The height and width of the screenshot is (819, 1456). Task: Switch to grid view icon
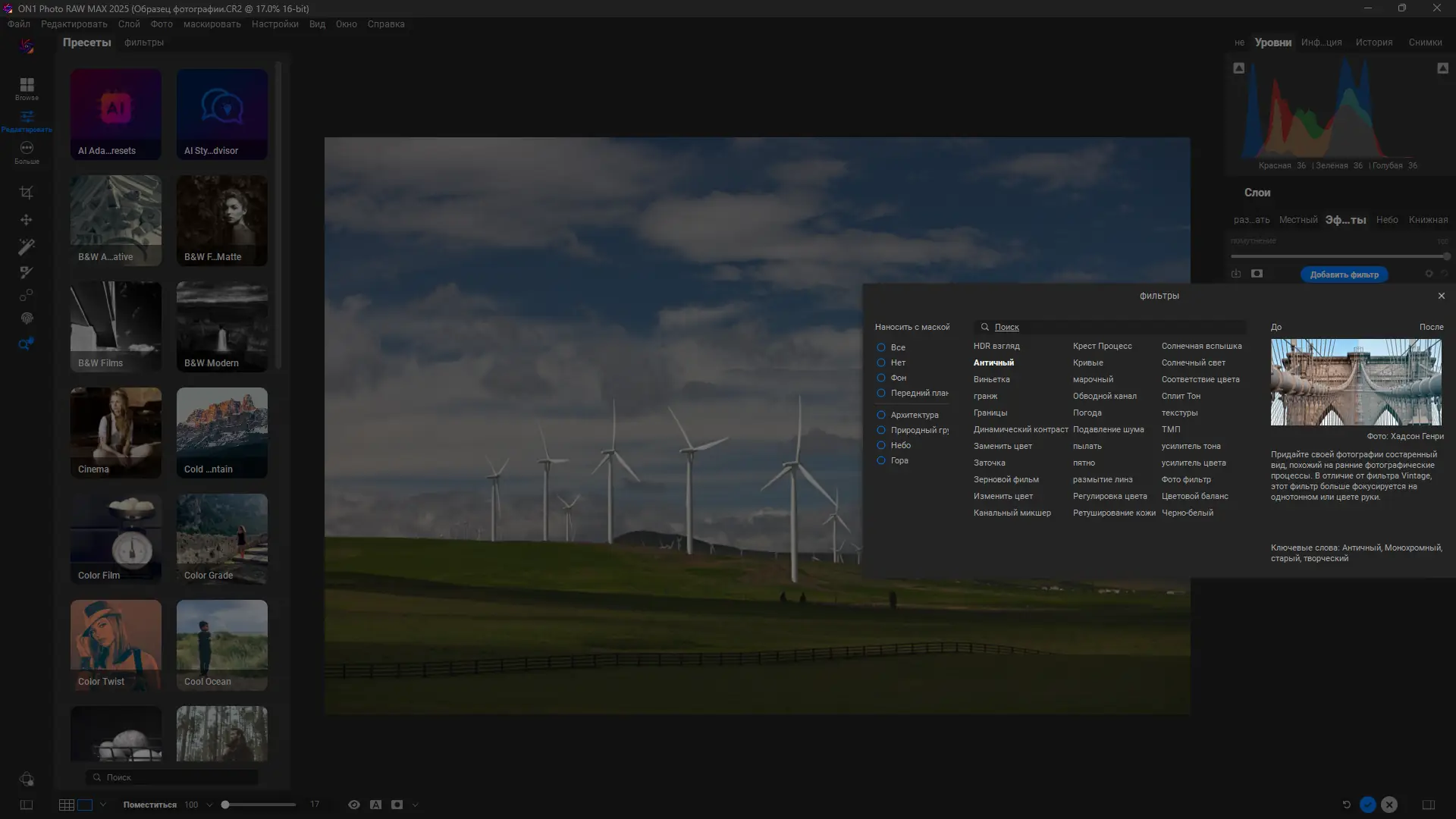coord(67,805)
